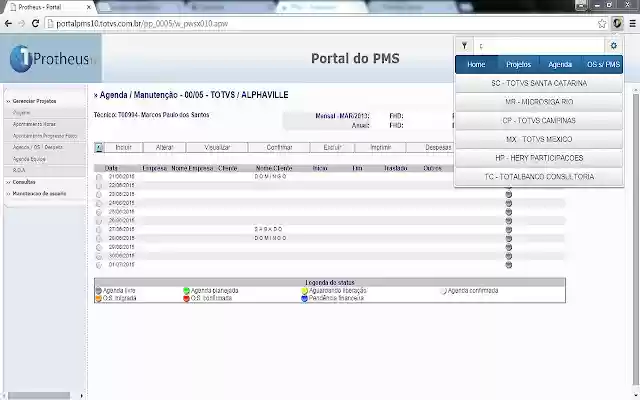
Task: Click the Alterar button
Action: [164, 147]
